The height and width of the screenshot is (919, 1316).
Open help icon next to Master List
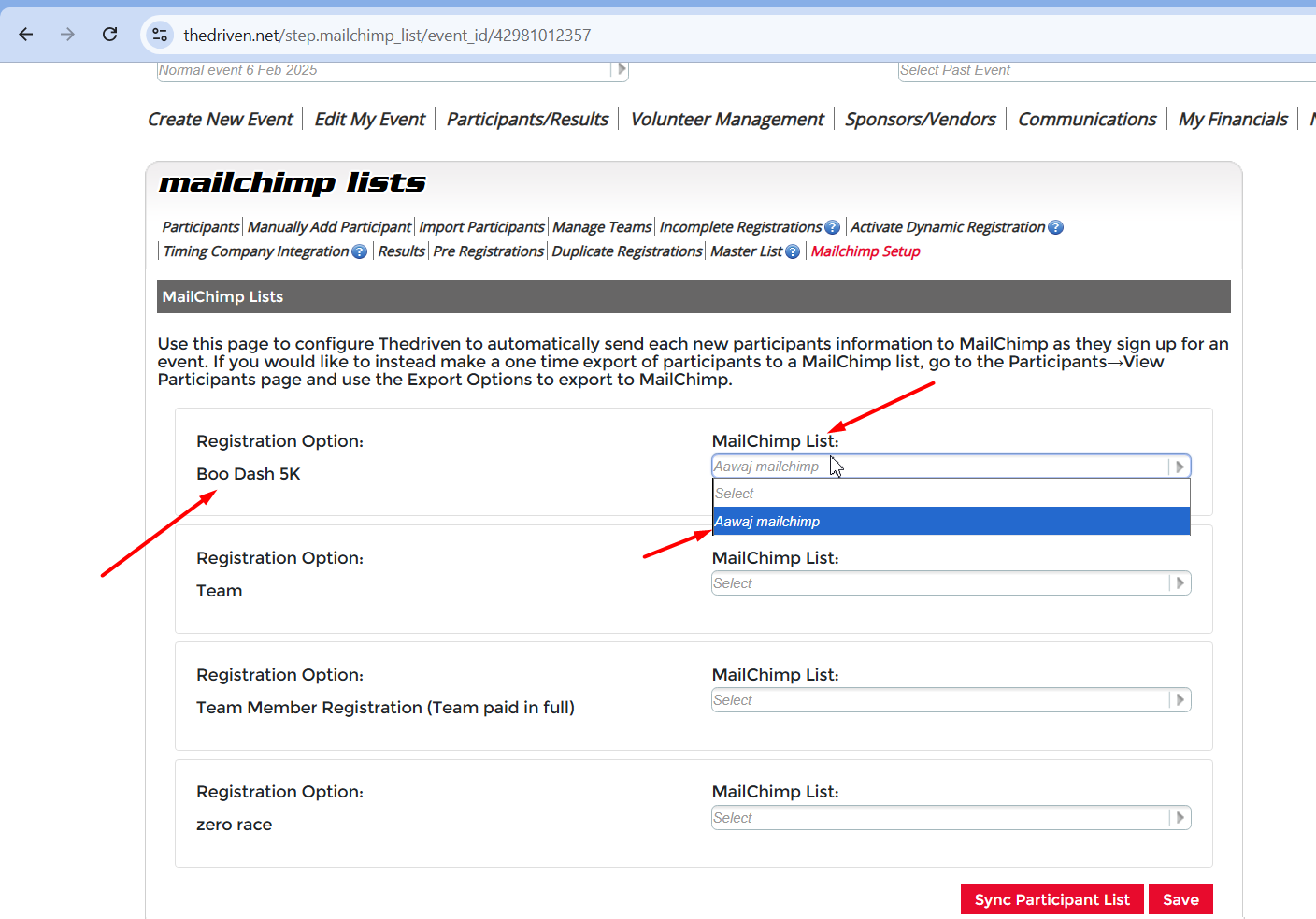793,251
